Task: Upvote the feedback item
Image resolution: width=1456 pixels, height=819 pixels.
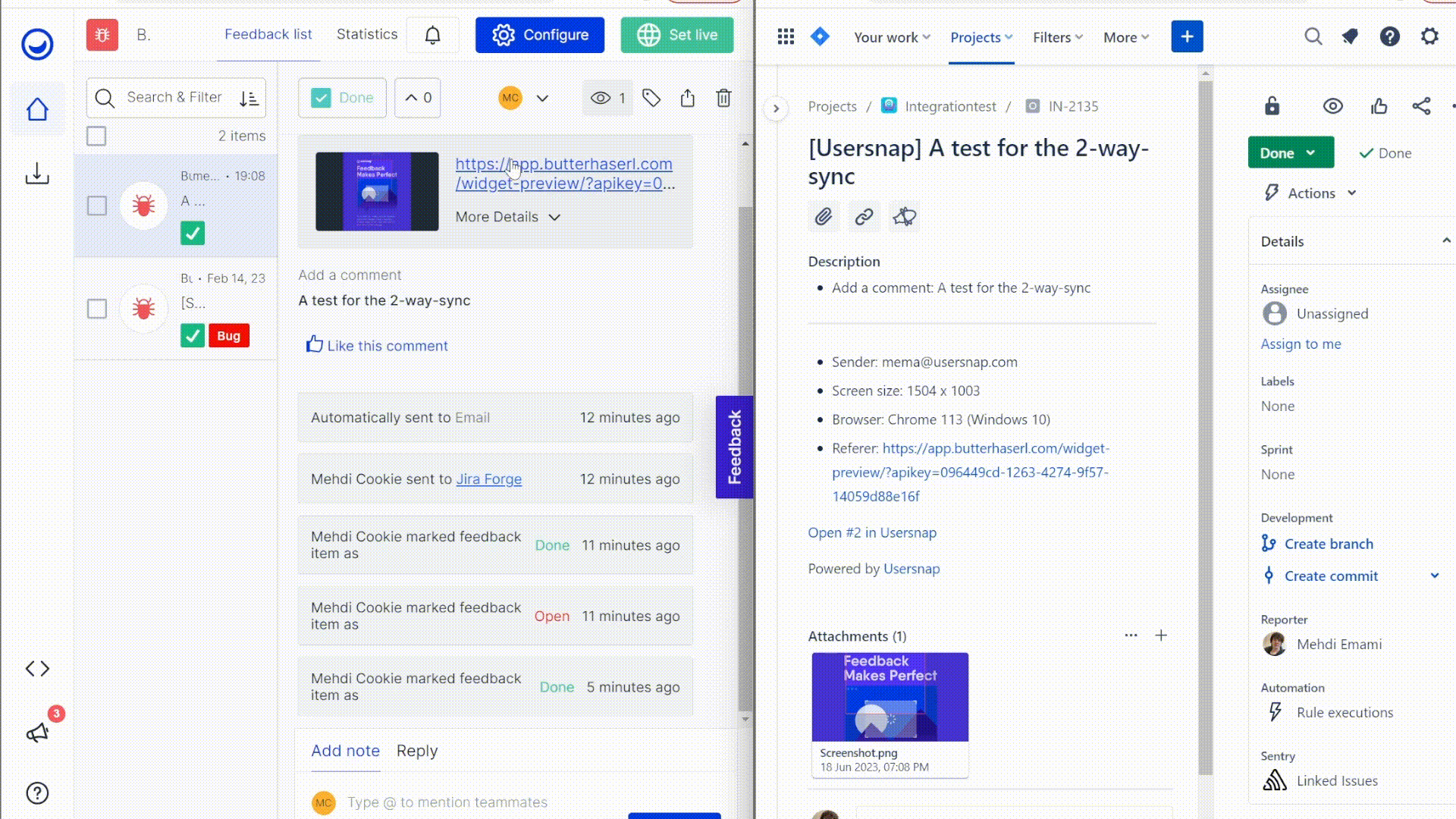Action: (417, 98)
